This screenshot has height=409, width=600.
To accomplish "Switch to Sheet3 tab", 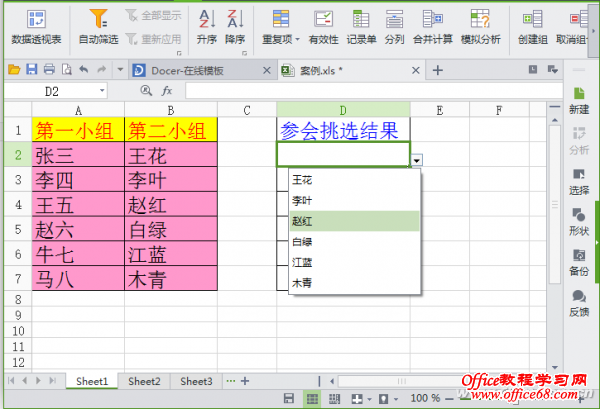I will [x=196, y=381].
